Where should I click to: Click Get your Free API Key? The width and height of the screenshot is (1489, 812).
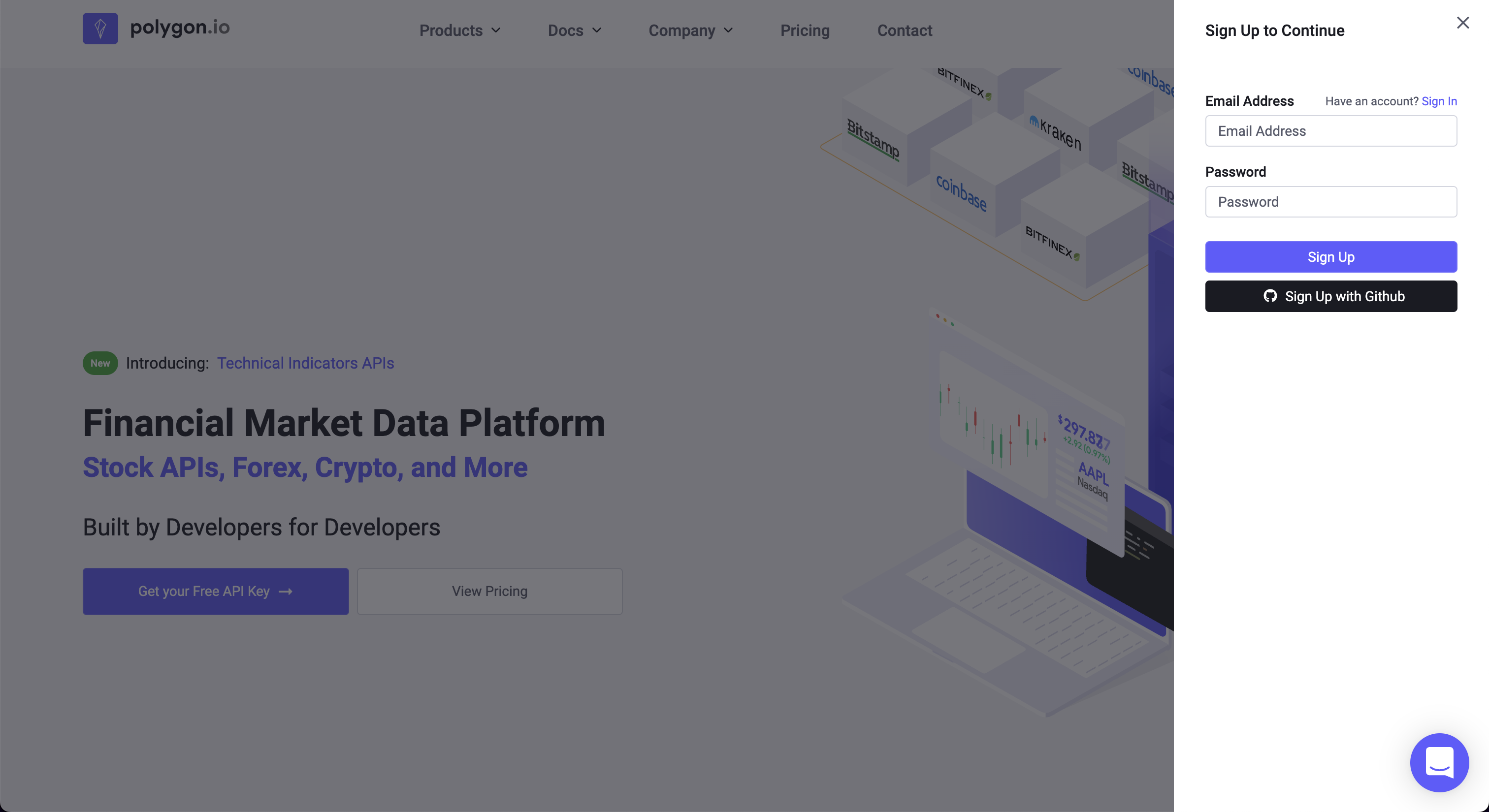click(216, 592)
